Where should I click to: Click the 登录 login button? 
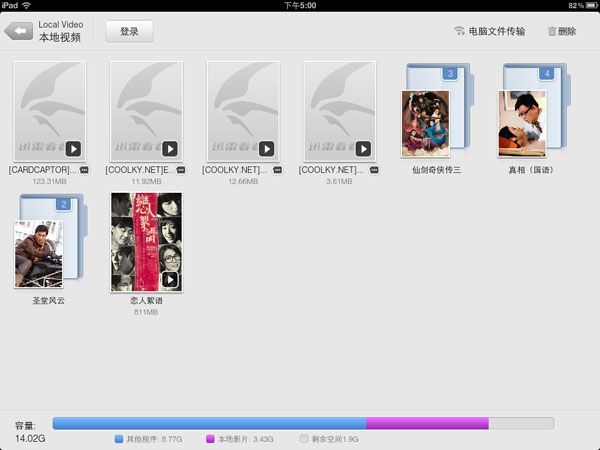(129, 31)
